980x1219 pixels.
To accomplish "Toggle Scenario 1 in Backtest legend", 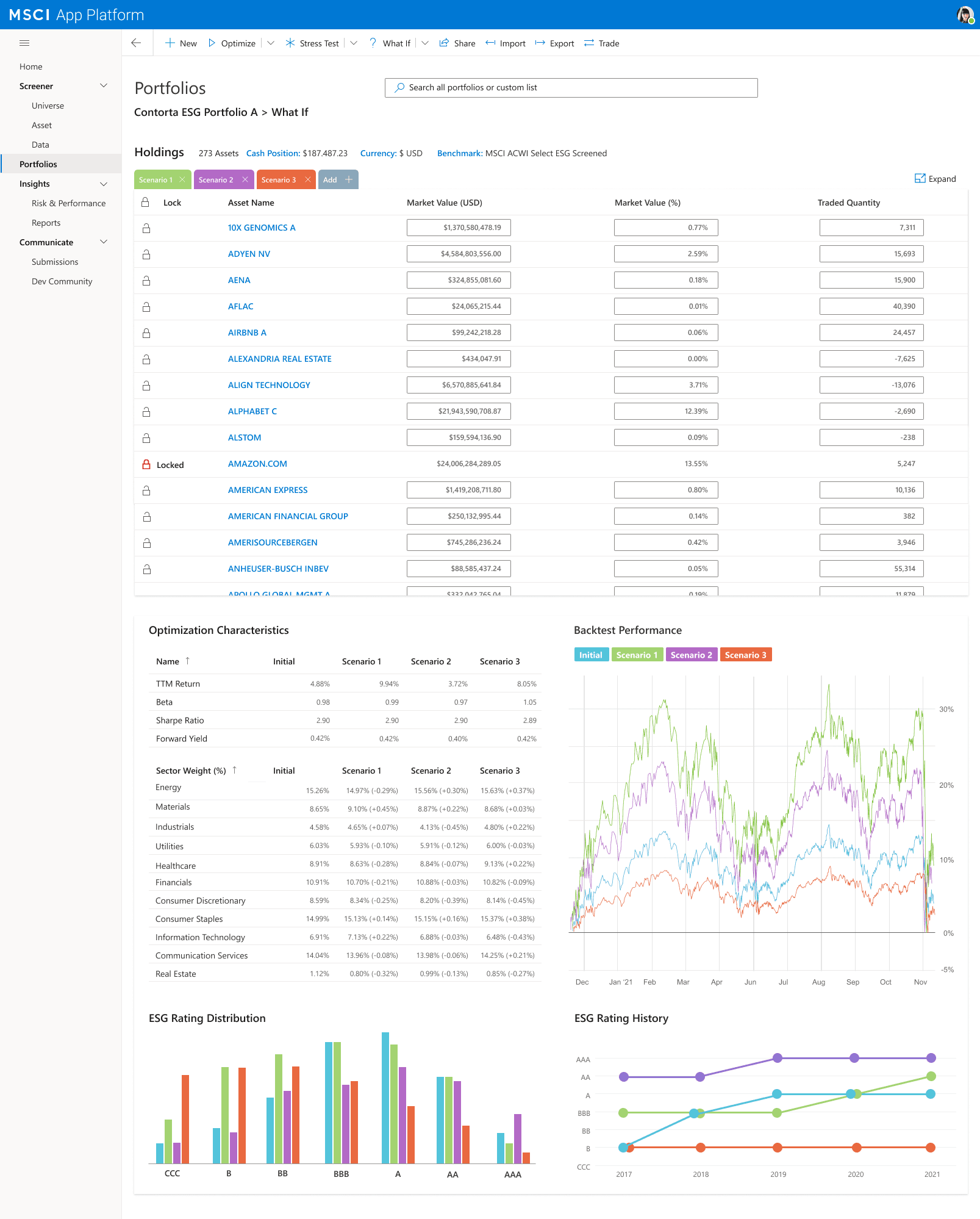I will pyautogui.click(x=637, y=655).
